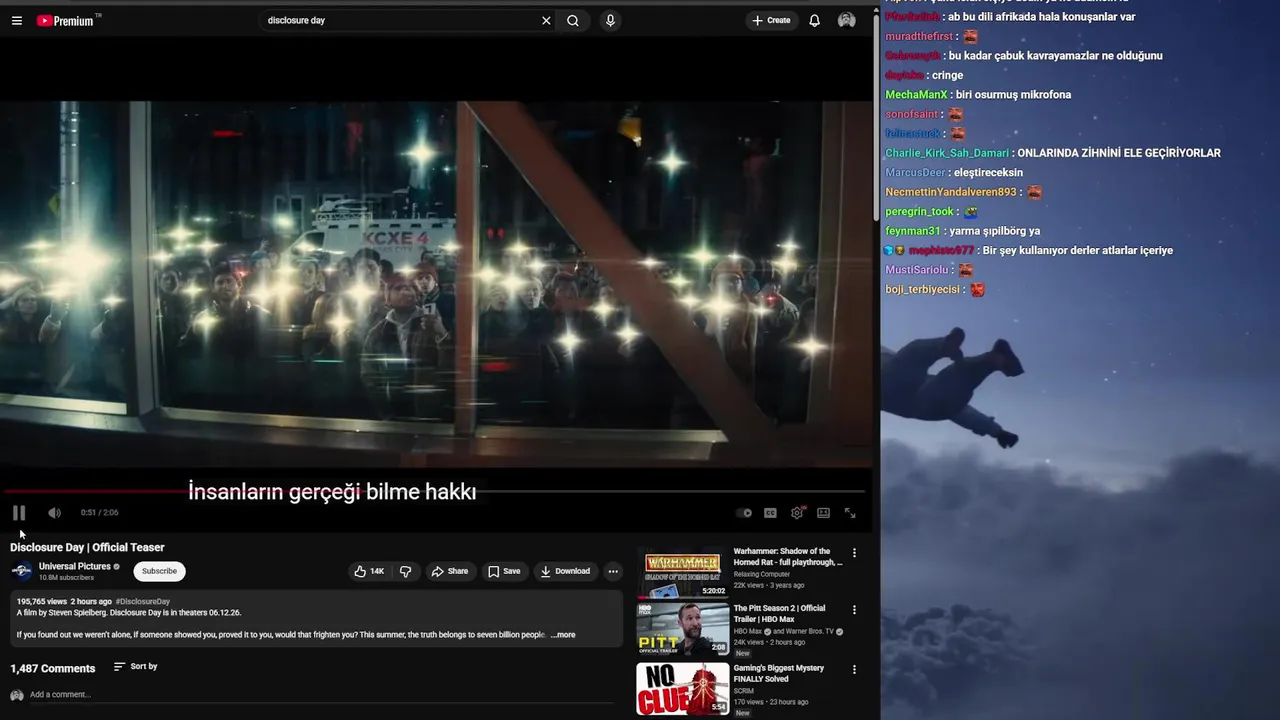Click the page scrollbar next to video
1280x720 pixels.
pos(877,120)
